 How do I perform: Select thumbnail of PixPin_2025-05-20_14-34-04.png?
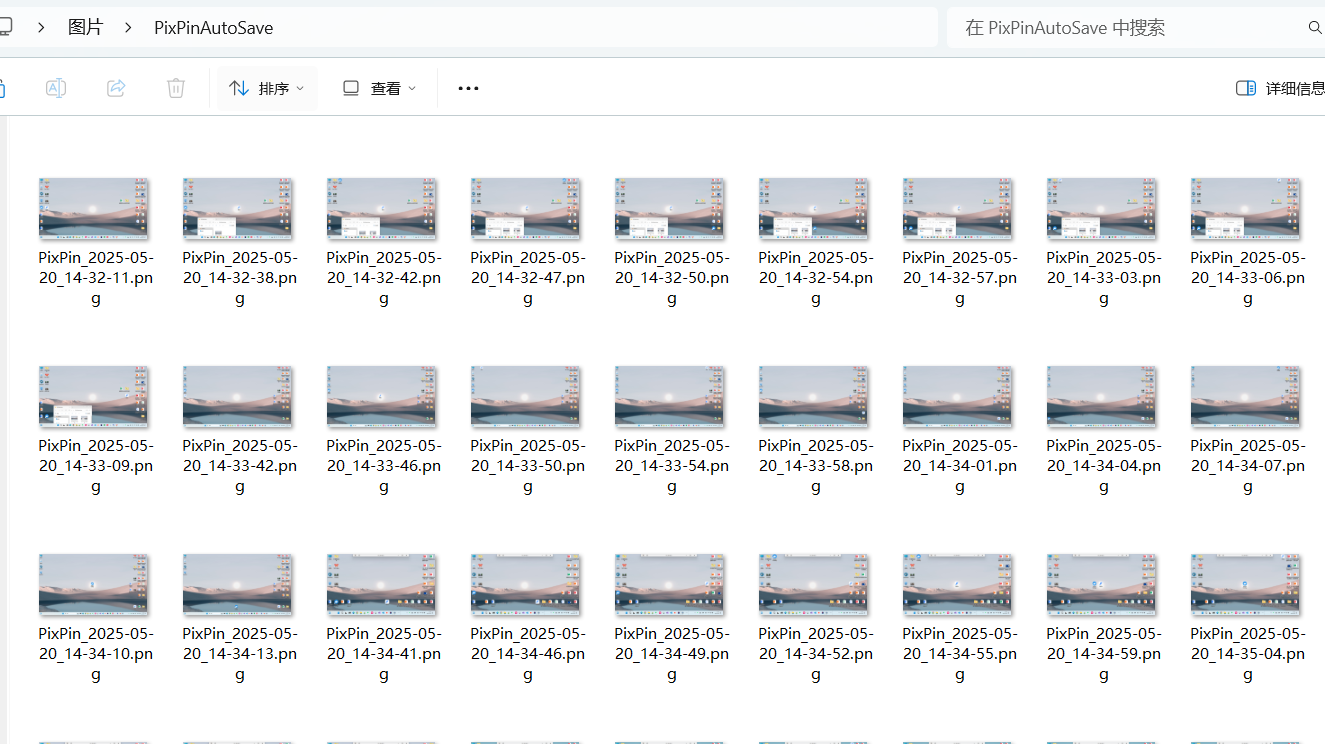click(x=1102, y=397)
